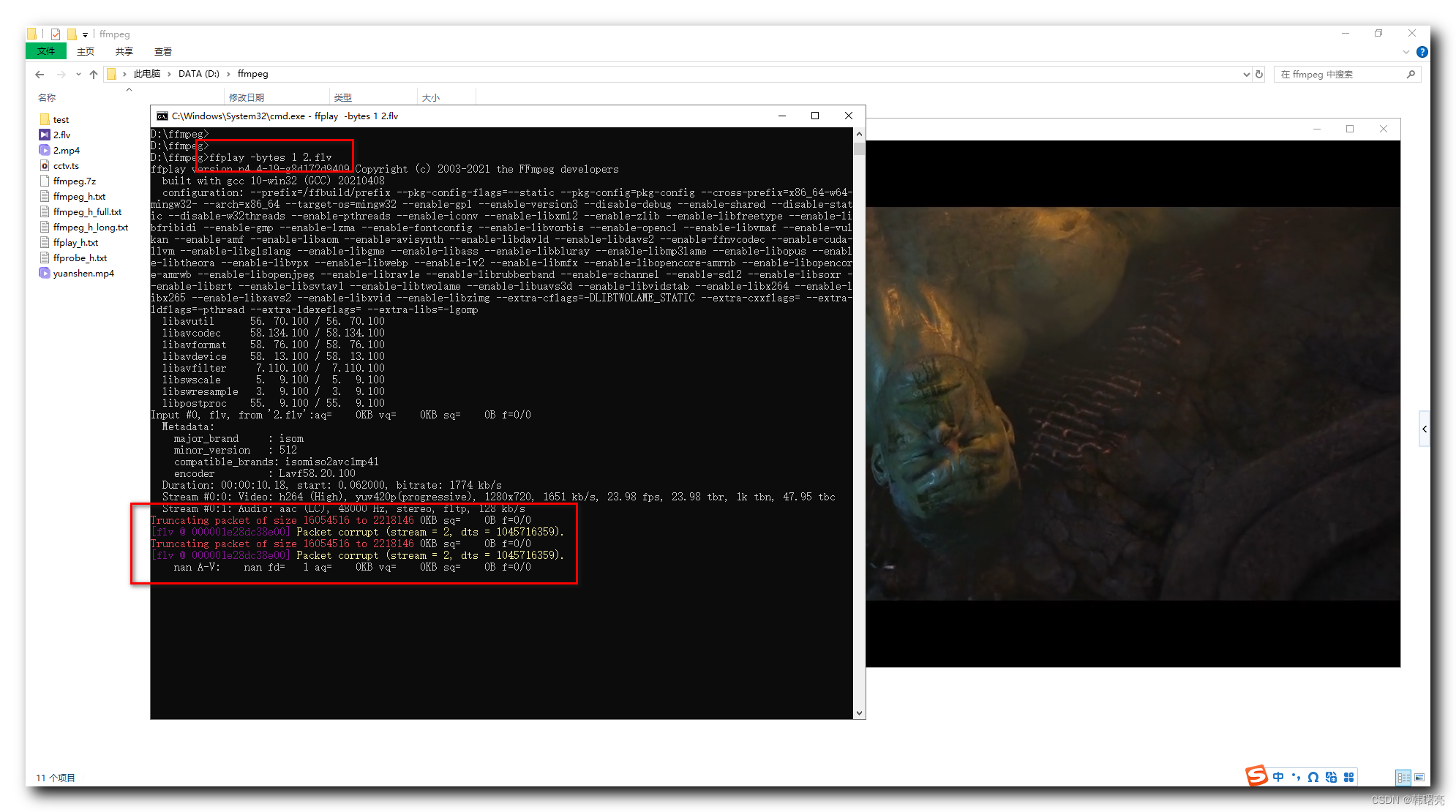Click Sogou translate icon

pos(1331,777)
